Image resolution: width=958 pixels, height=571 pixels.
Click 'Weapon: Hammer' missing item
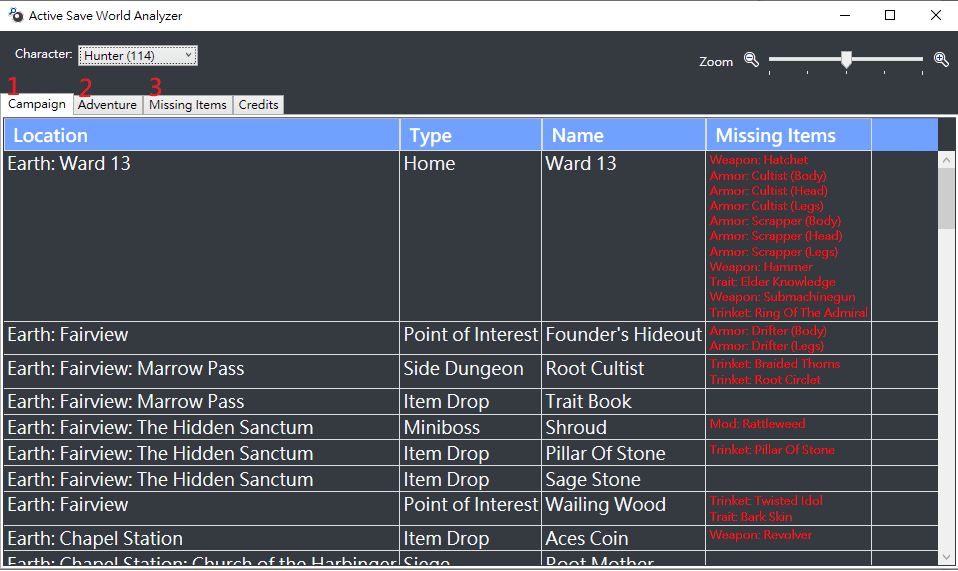(761, 267)
